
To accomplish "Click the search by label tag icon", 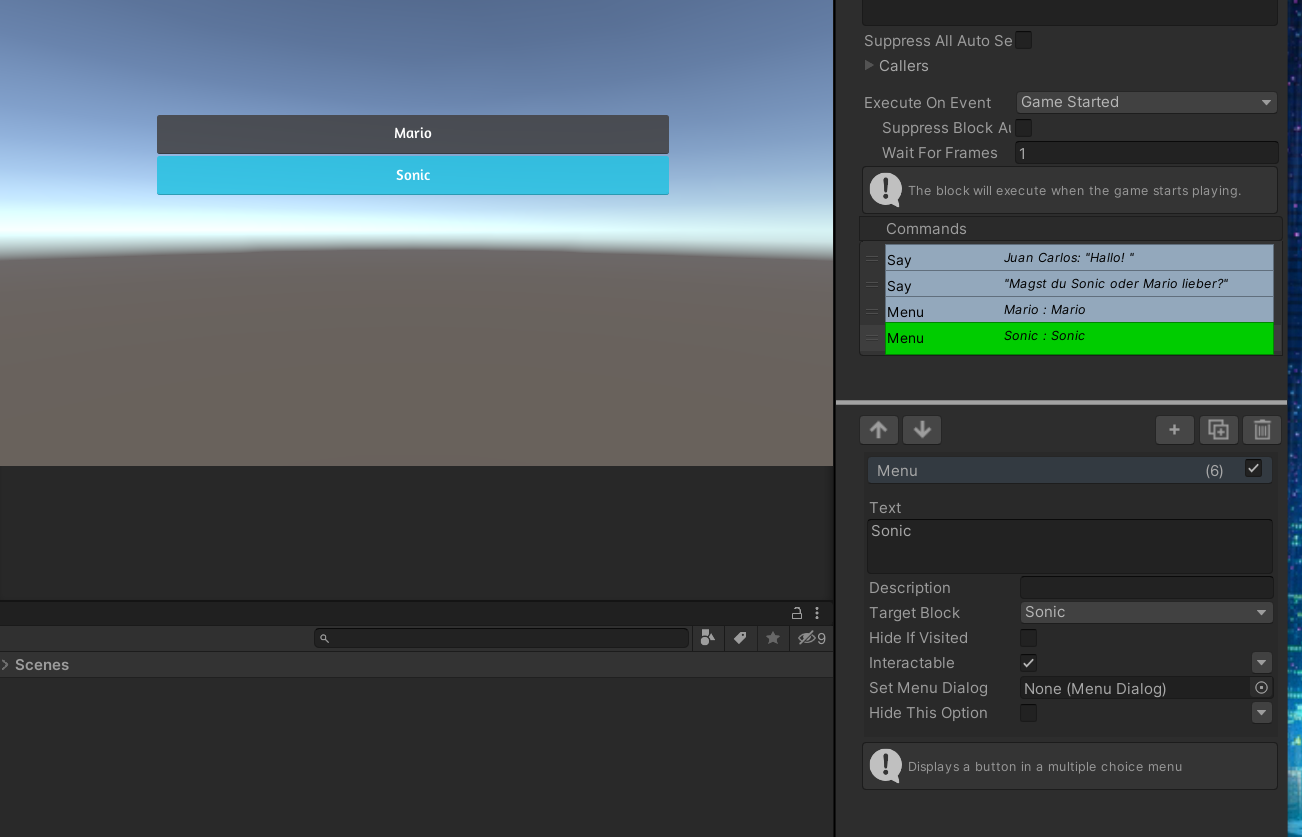I will point(740,638).
